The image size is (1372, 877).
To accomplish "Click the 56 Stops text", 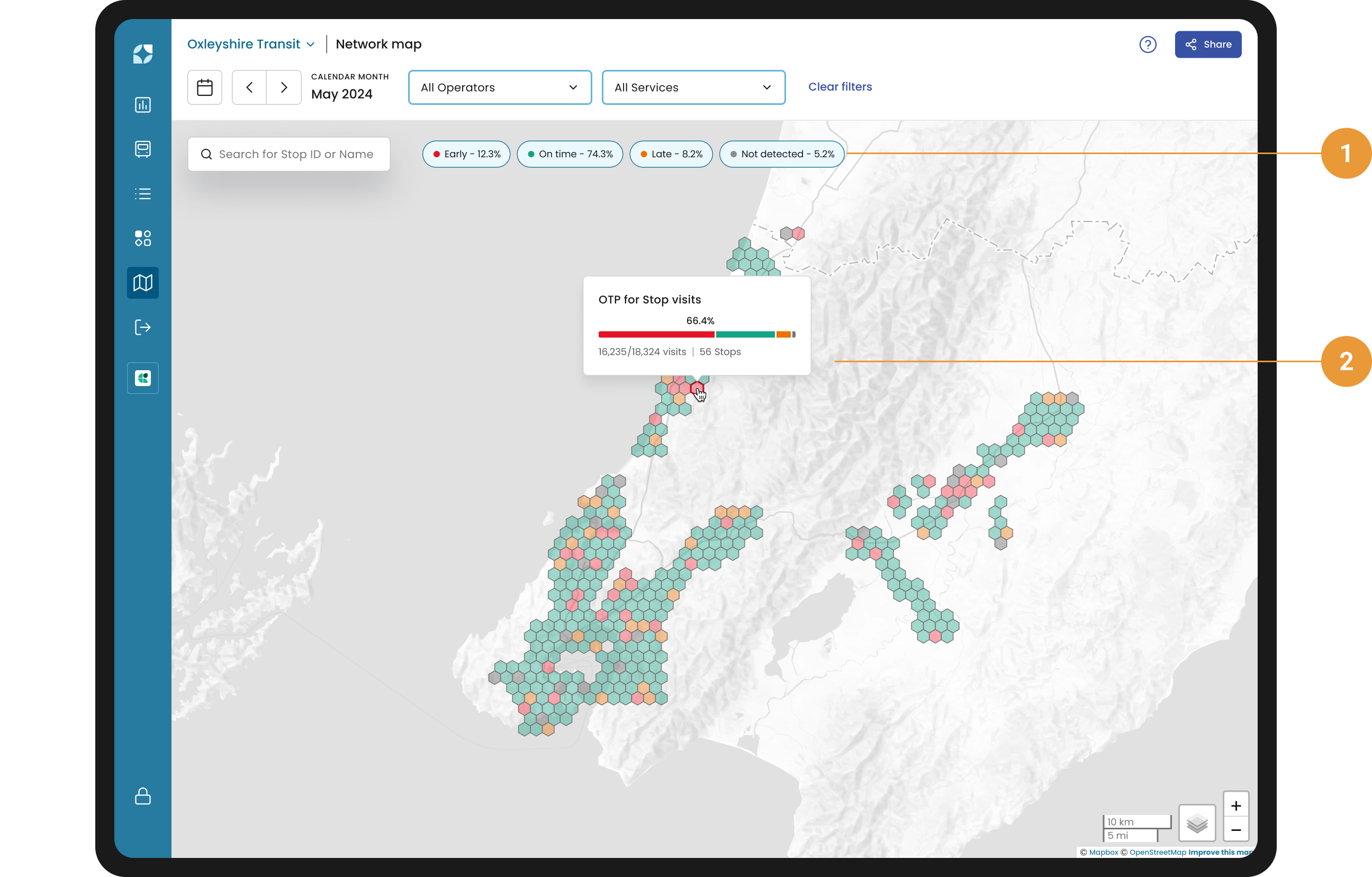I will click(720, 352).
